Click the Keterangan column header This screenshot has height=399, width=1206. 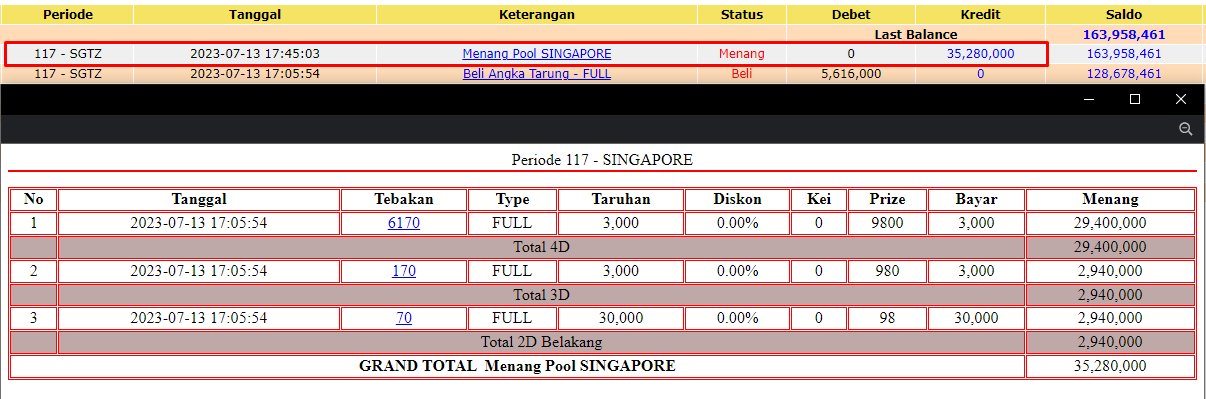coord(537,15)
